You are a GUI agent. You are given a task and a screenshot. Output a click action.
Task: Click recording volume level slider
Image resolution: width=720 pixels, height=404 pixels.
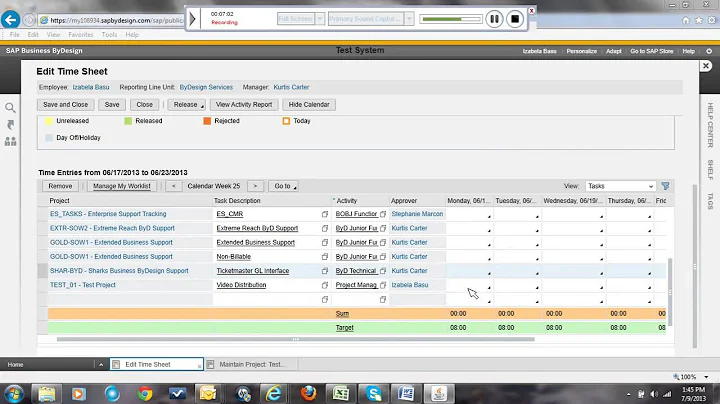tap(450, 19)
